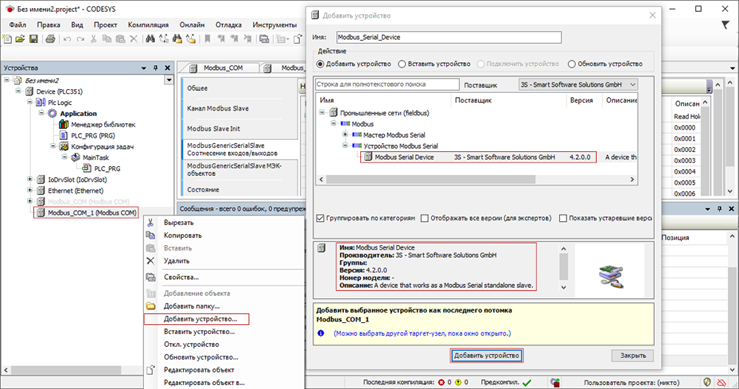The height and width of the screenshot is (389, 739).
Task: Open the Проект menu
Action: point(105,25)
